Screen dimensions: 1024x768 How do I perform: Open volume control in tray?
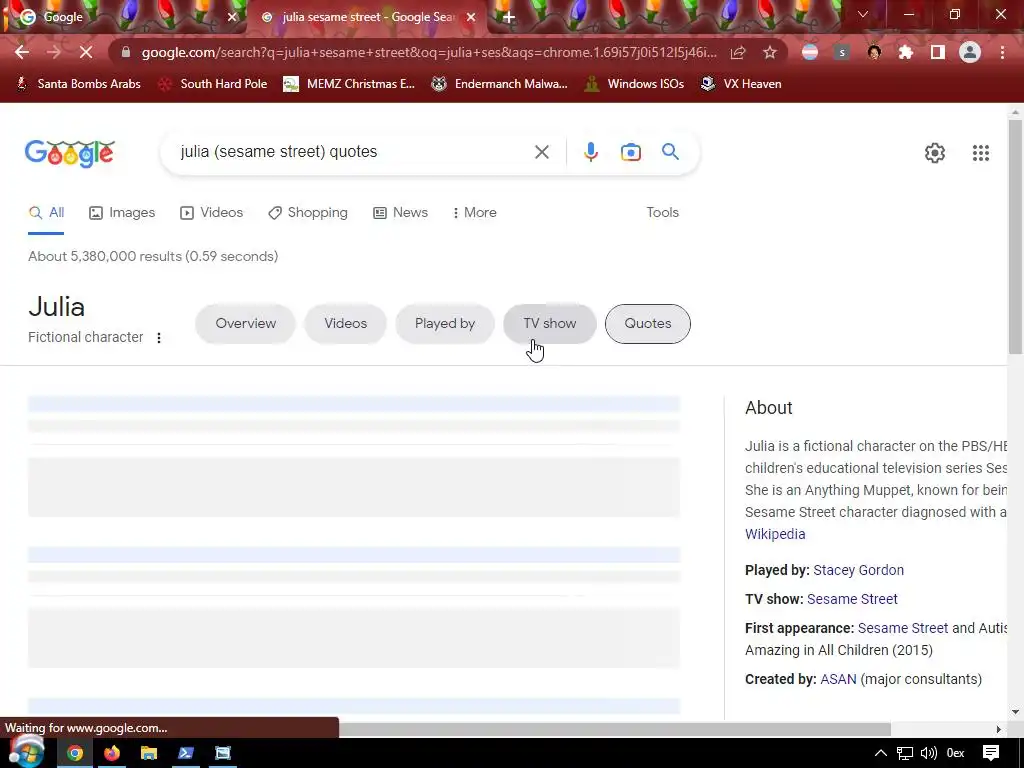(928, 753)
